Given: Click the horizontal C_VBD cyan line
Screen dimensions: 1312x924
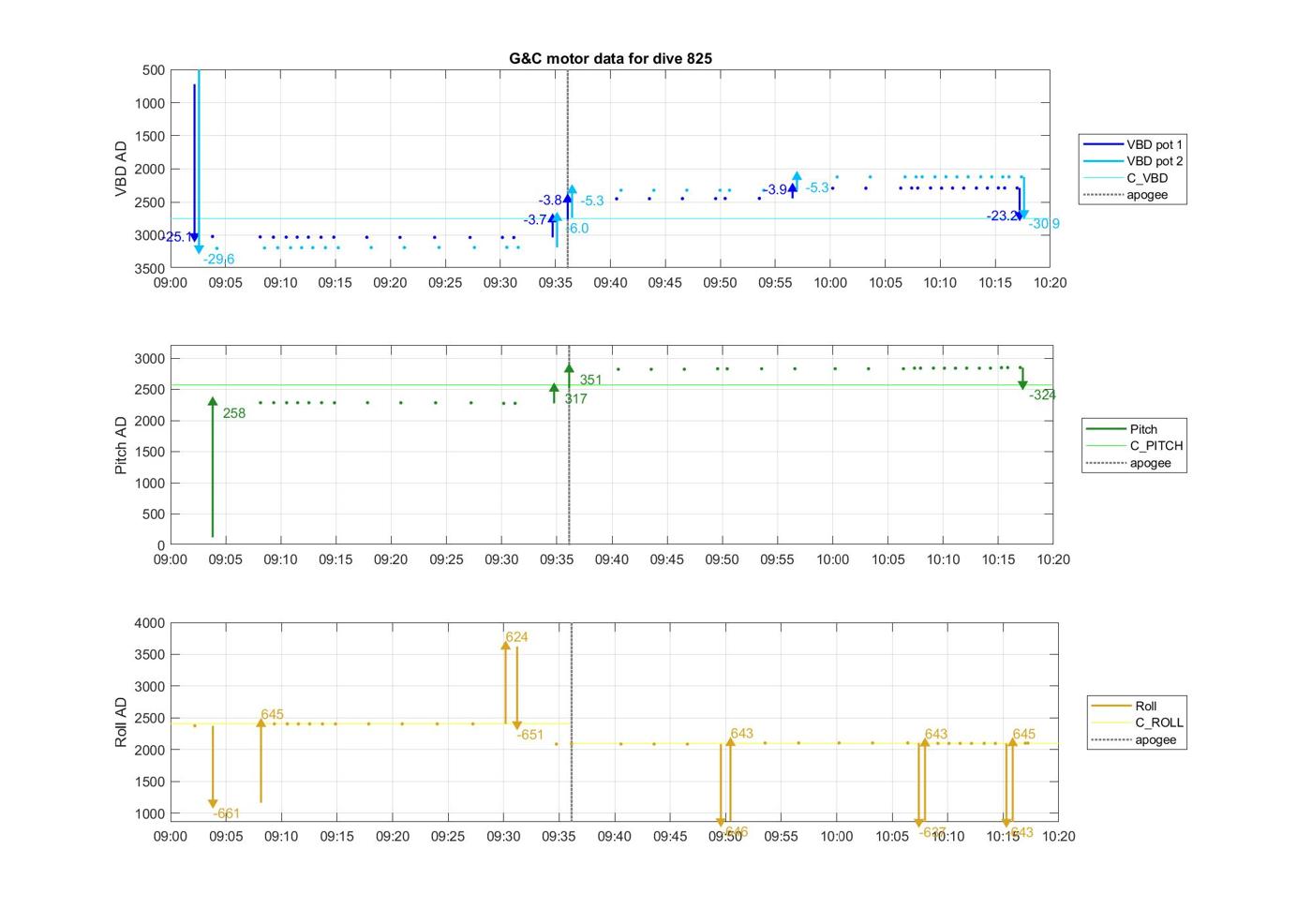Looking at the screenshot, I should [x=609, y=218].
